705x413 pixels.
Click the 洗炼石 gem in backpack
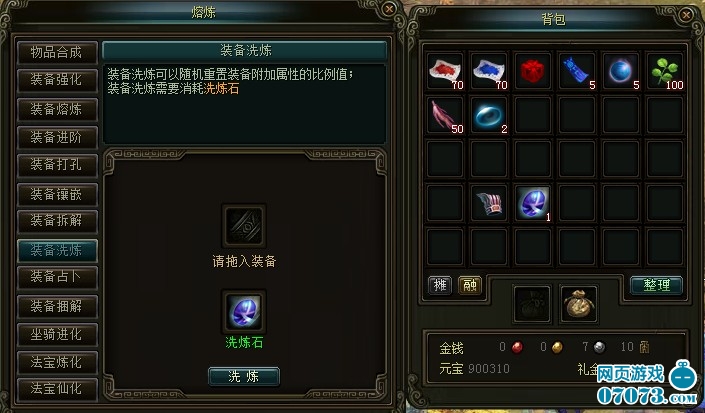point(533,204)
